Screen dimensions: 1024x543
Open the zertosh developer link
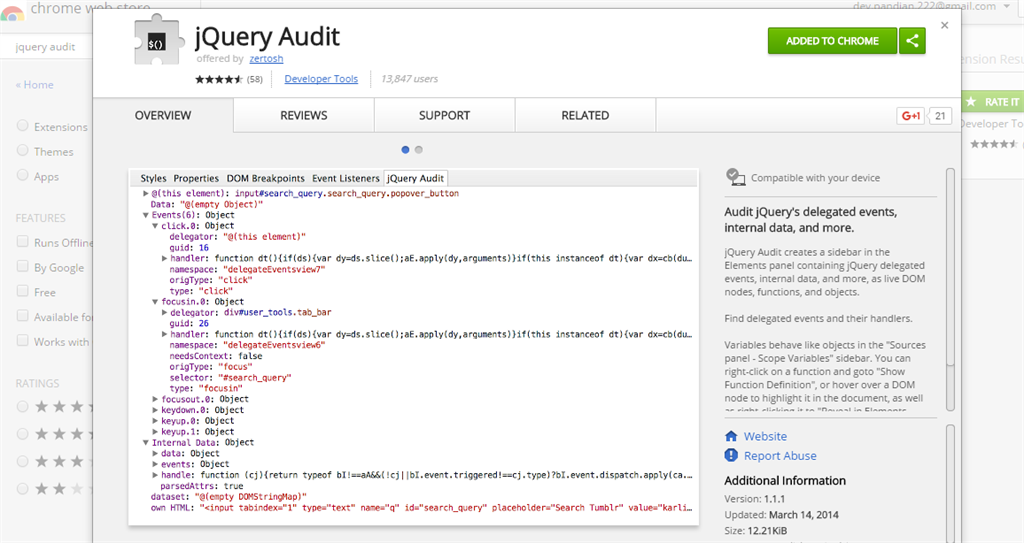click(266, 59)
